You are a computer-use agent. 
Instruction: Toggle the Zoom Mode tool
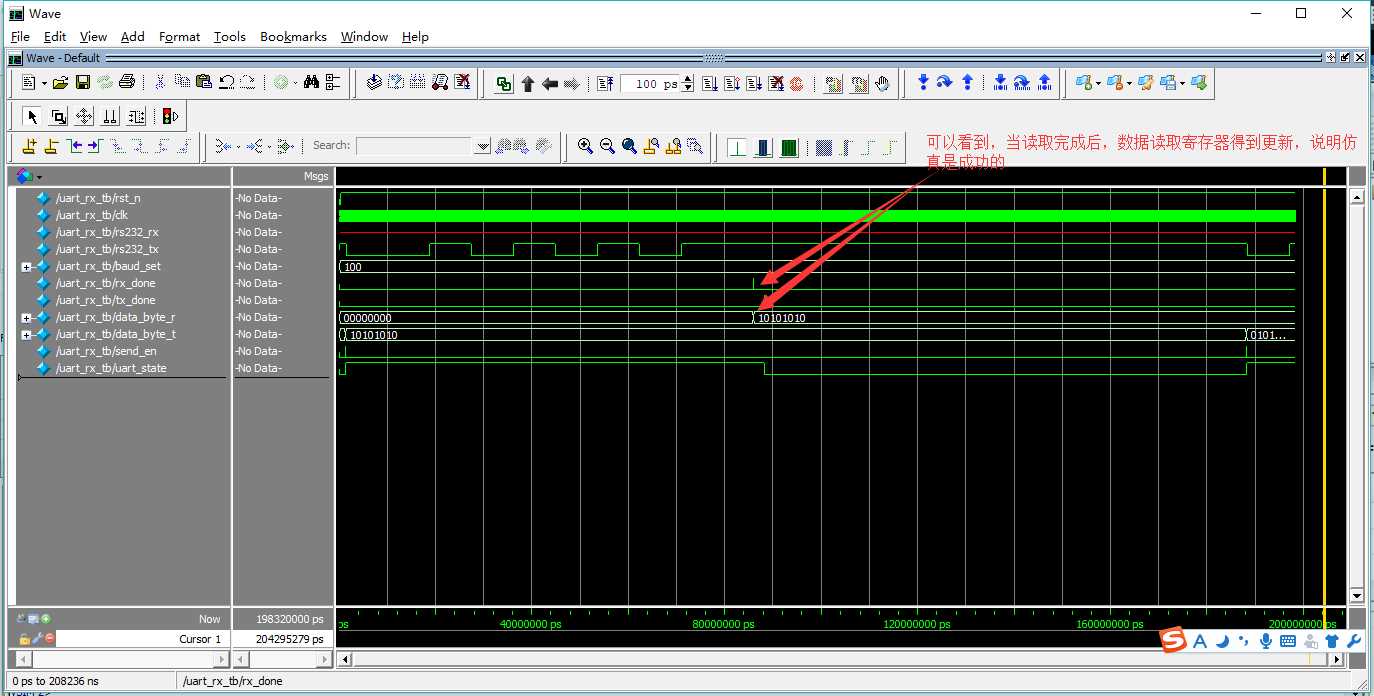59,116
